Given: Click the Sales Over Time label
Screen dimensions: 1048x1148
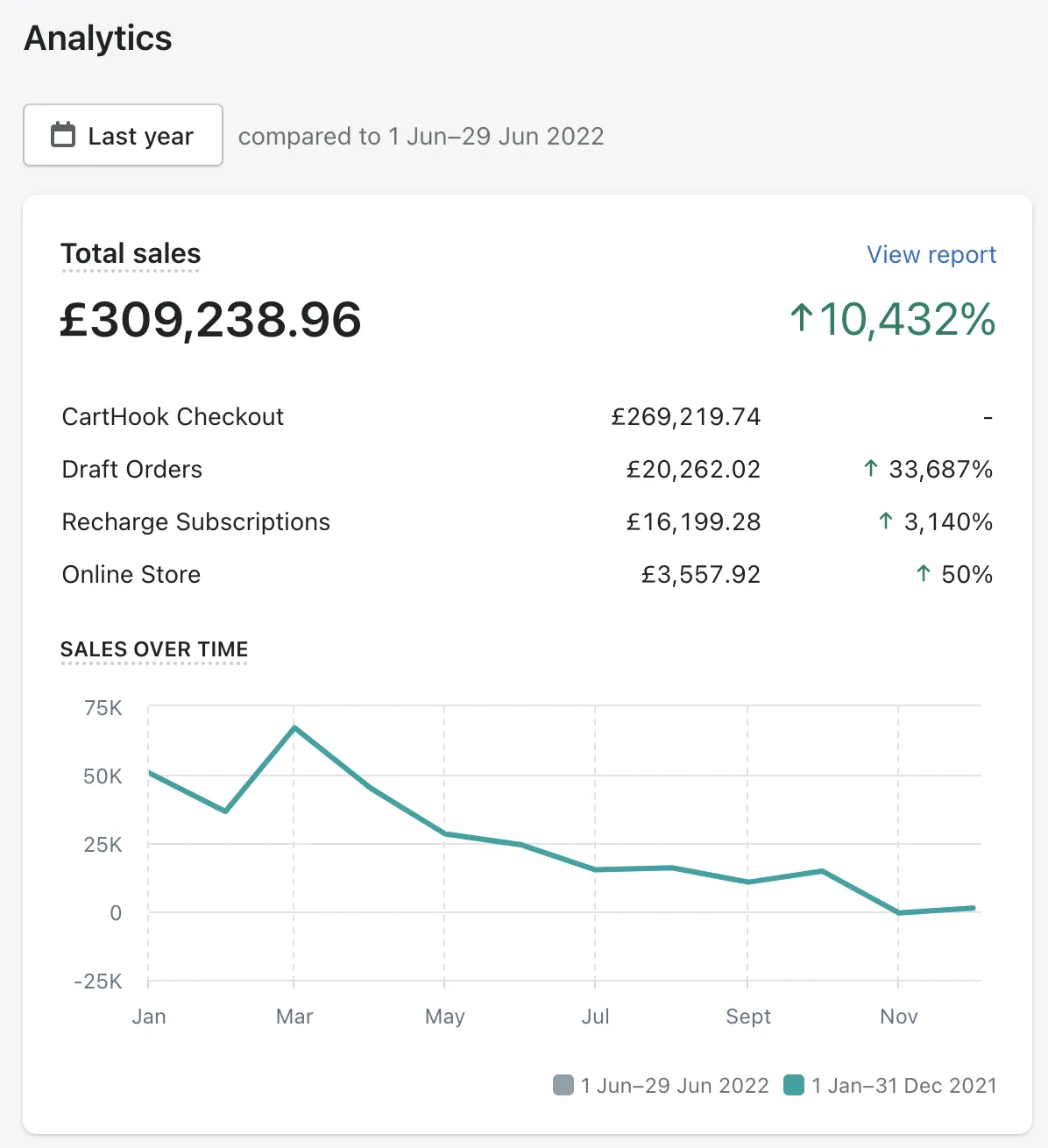Looking at the screenshot, I should coord(154,649).
